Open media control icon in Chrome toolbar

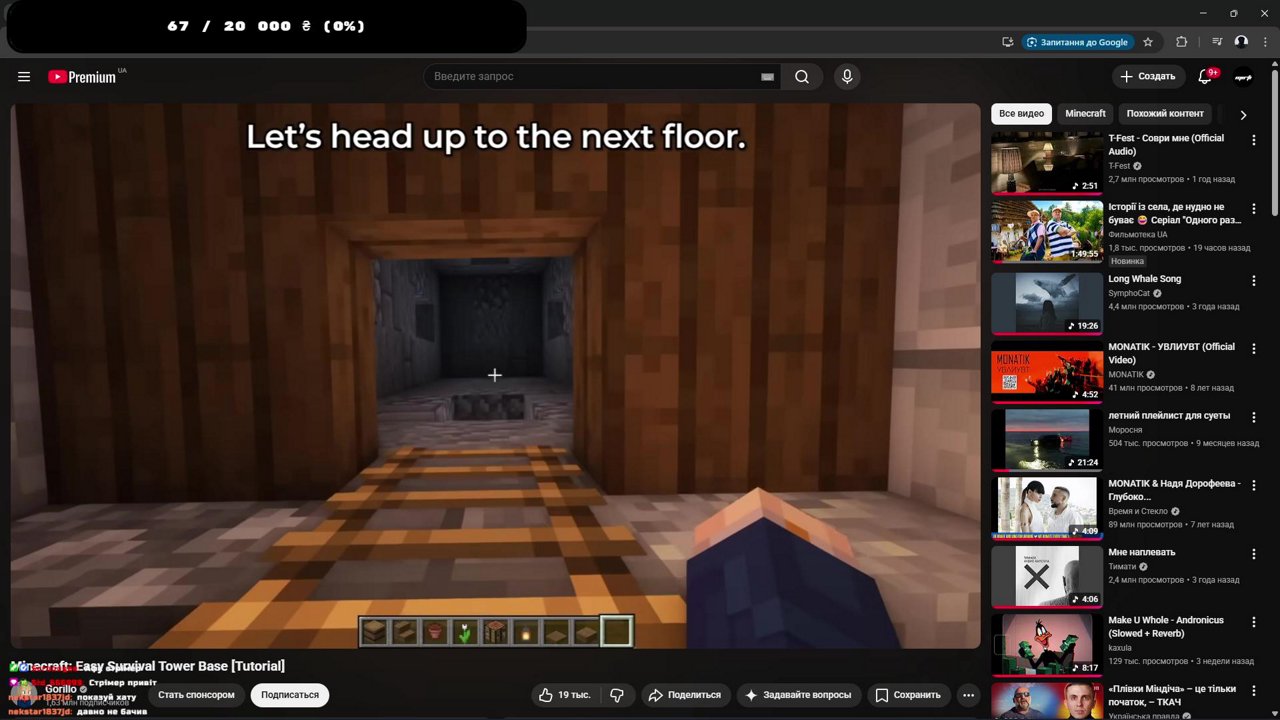1217,42
